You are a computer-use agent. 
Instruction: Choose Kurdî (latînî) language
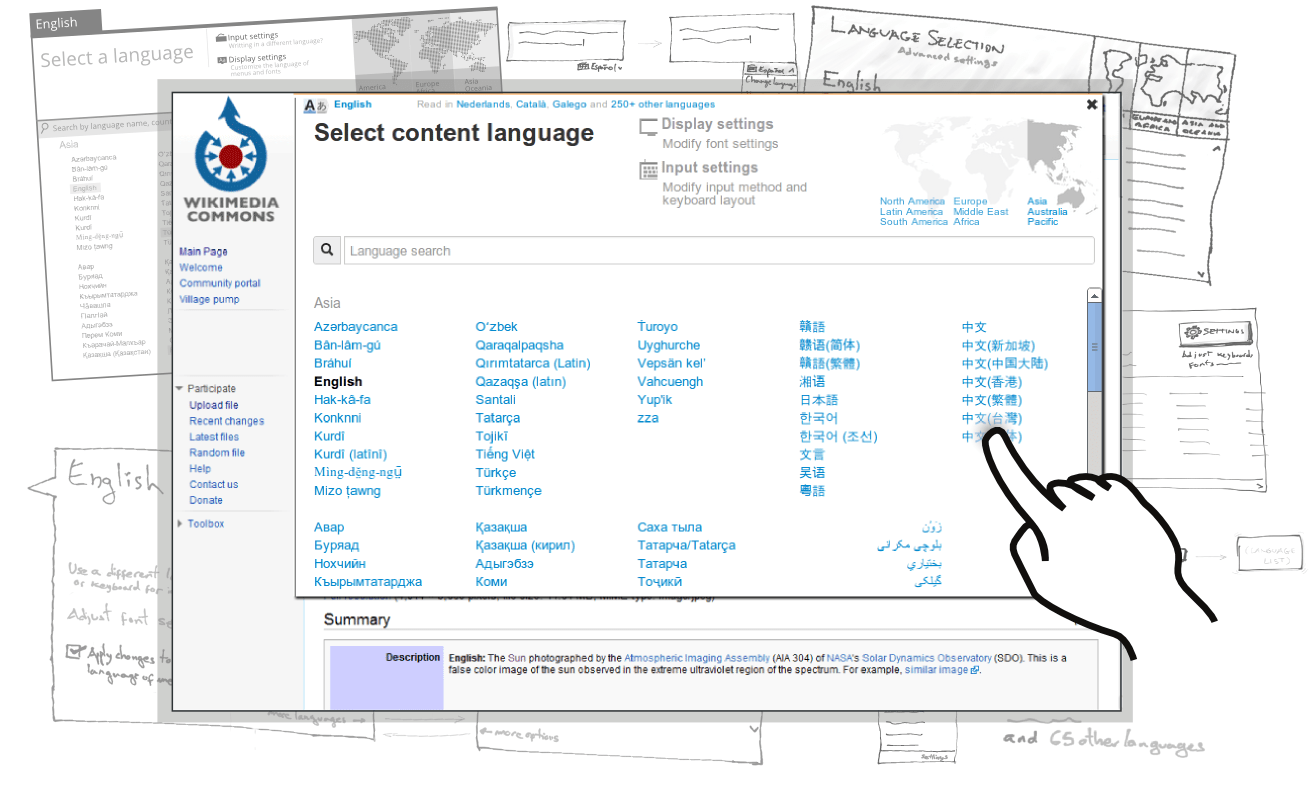(350, 454)
